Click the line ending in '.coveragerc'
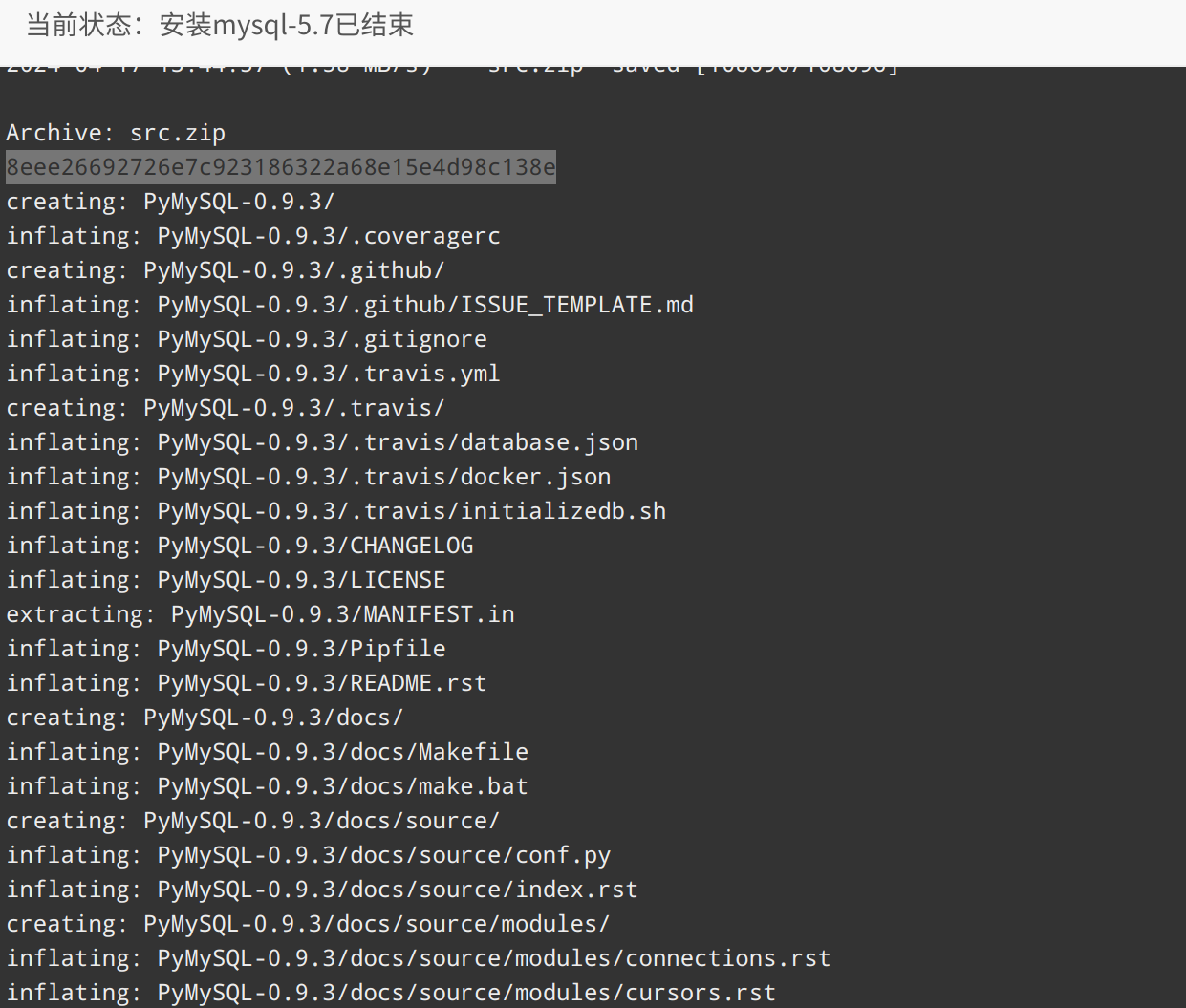 [253, 236]
